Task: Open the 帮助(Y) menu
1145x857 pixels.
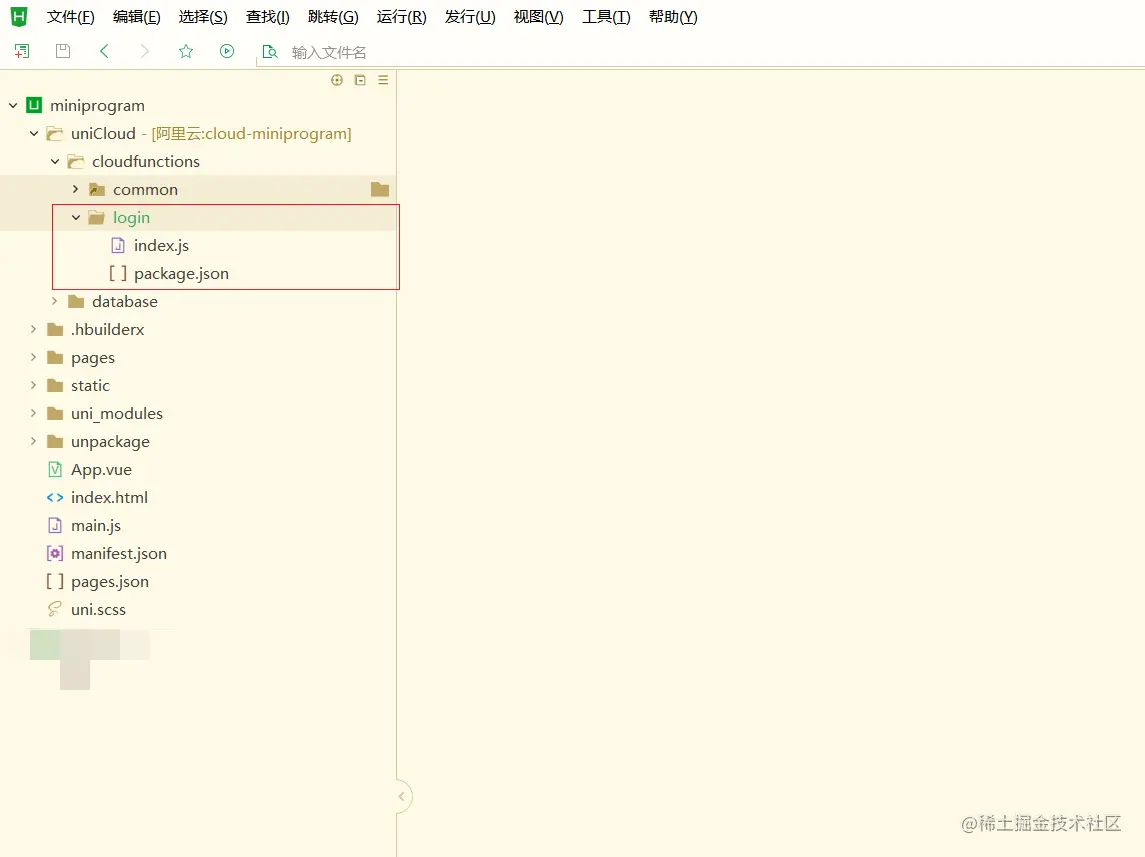Action: click(673, 17)
